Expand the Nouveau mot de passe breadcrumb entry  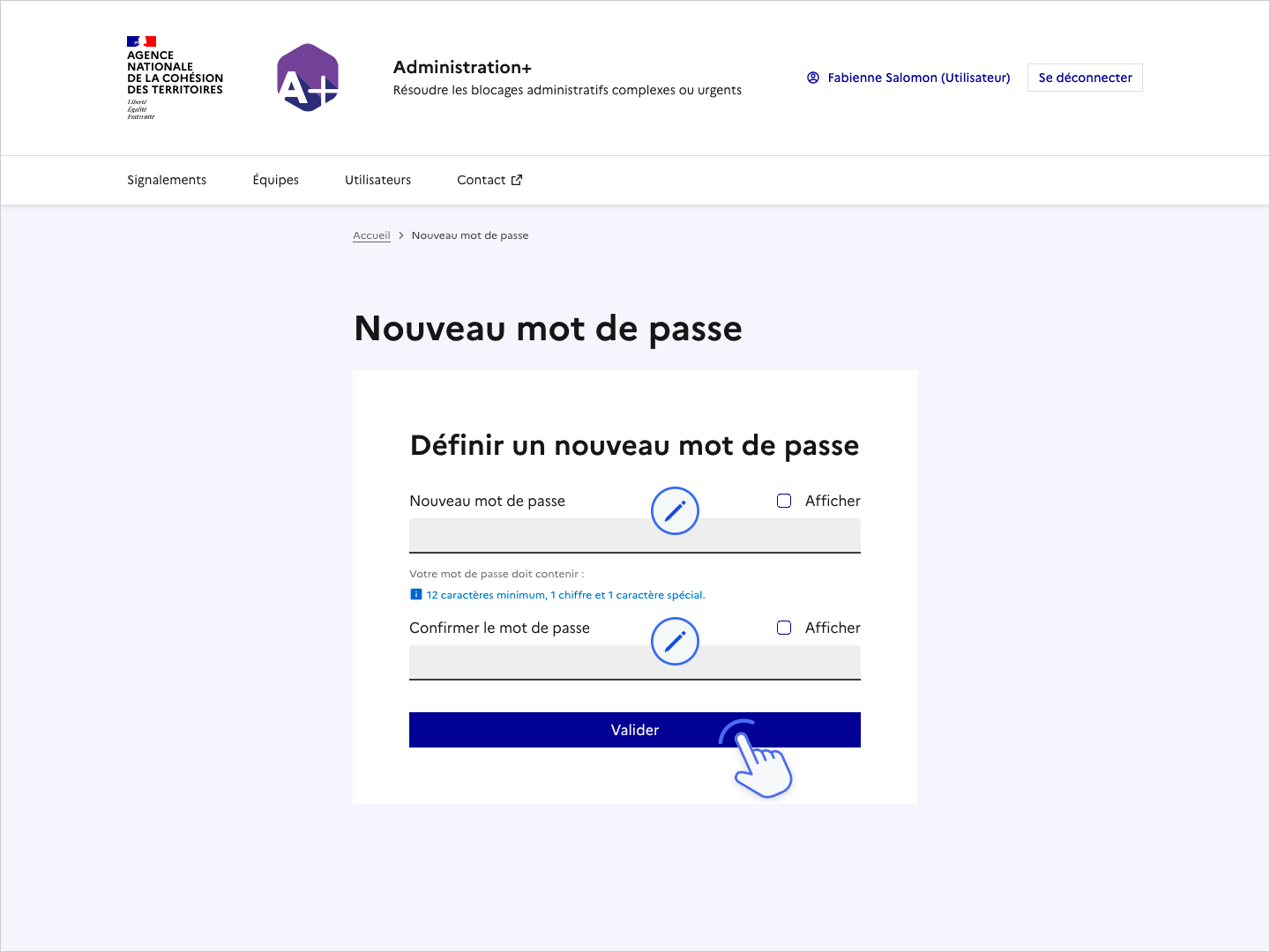tap(470, 235)
